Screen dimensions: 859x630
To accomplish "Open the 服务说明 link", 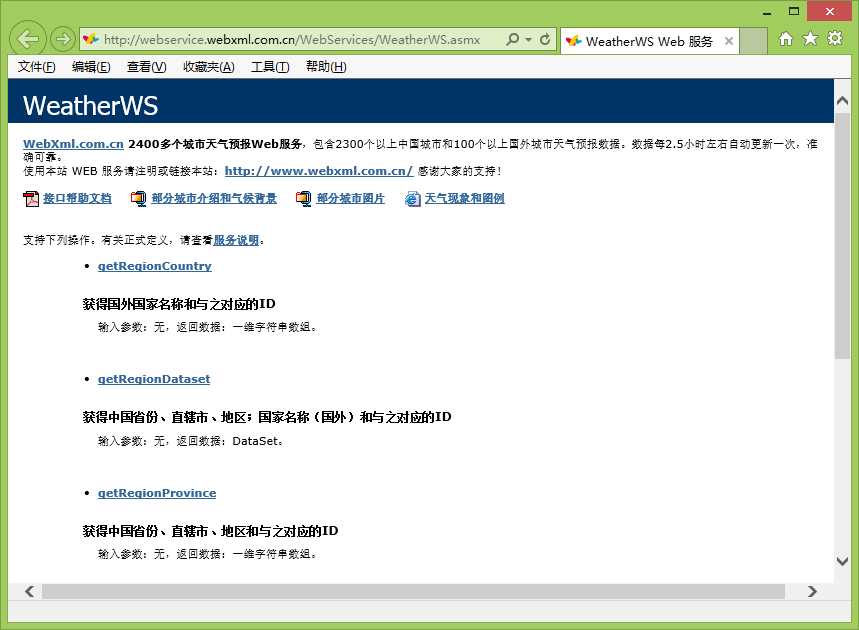I will [236, 240].
